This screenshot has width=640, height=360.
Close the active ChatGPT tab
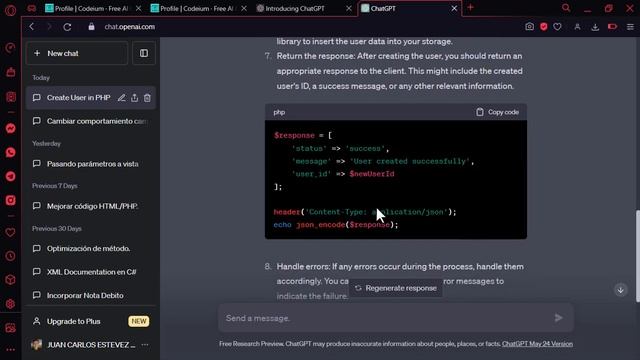[x=454, y=8]
